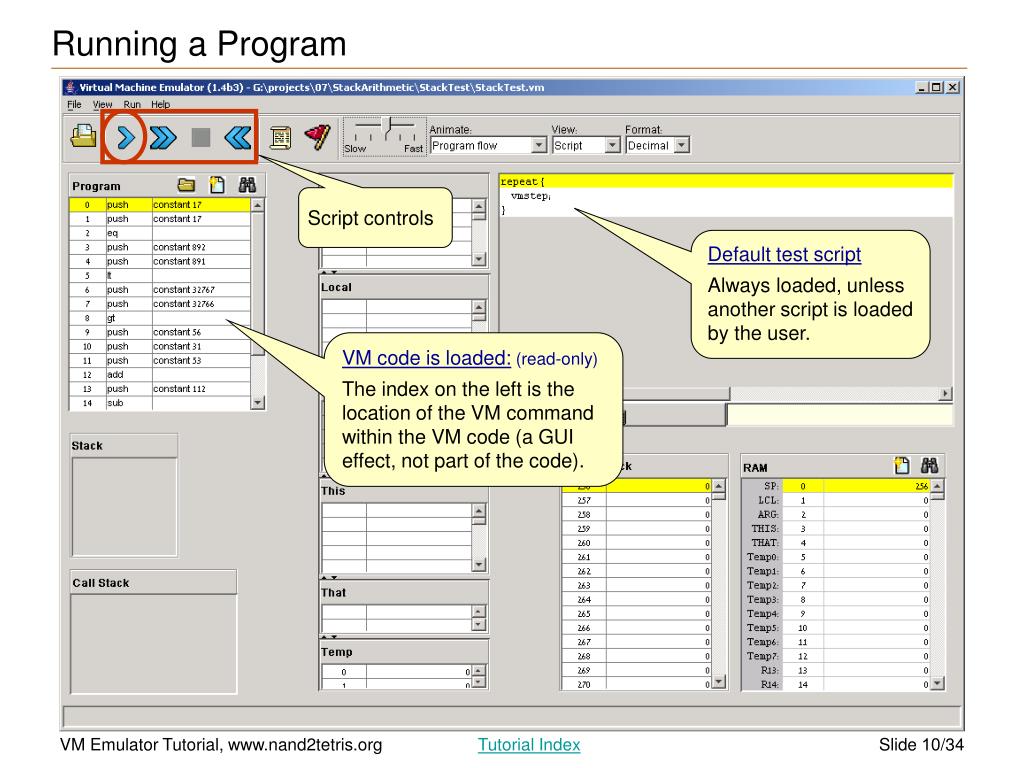1024x768 pixels.
Task: Click Global Stack address 264 row
Action: 636,600
